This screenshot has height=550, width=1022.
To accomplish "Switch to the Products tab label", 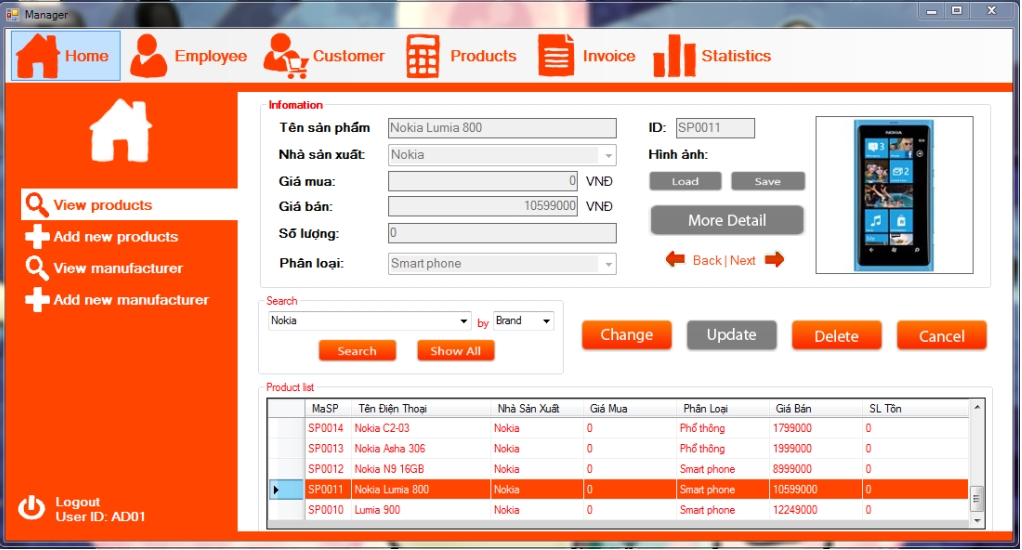I will click(483, 56).
